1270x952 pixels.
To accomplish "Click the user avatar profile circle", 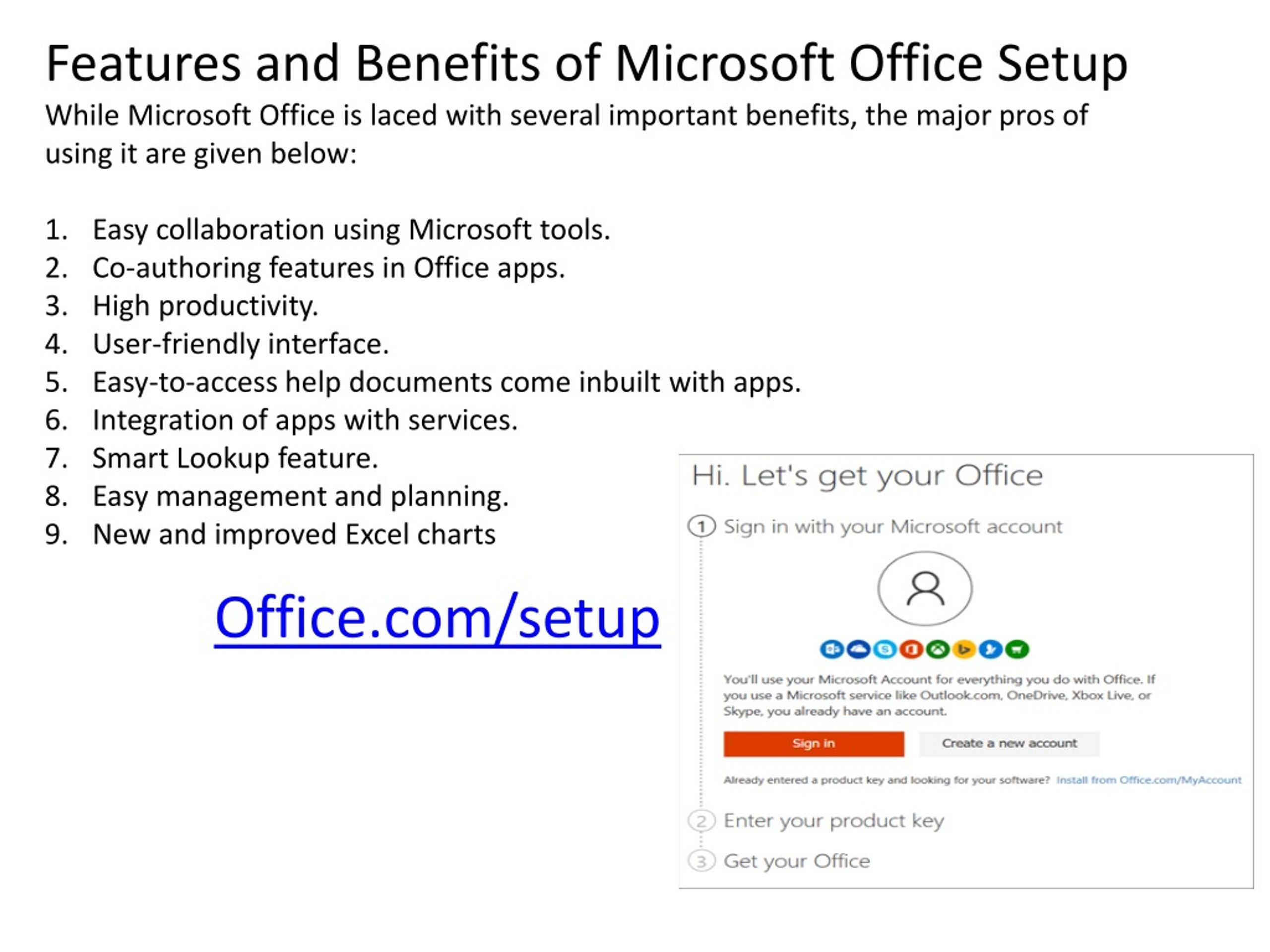I will pos(925,589).
